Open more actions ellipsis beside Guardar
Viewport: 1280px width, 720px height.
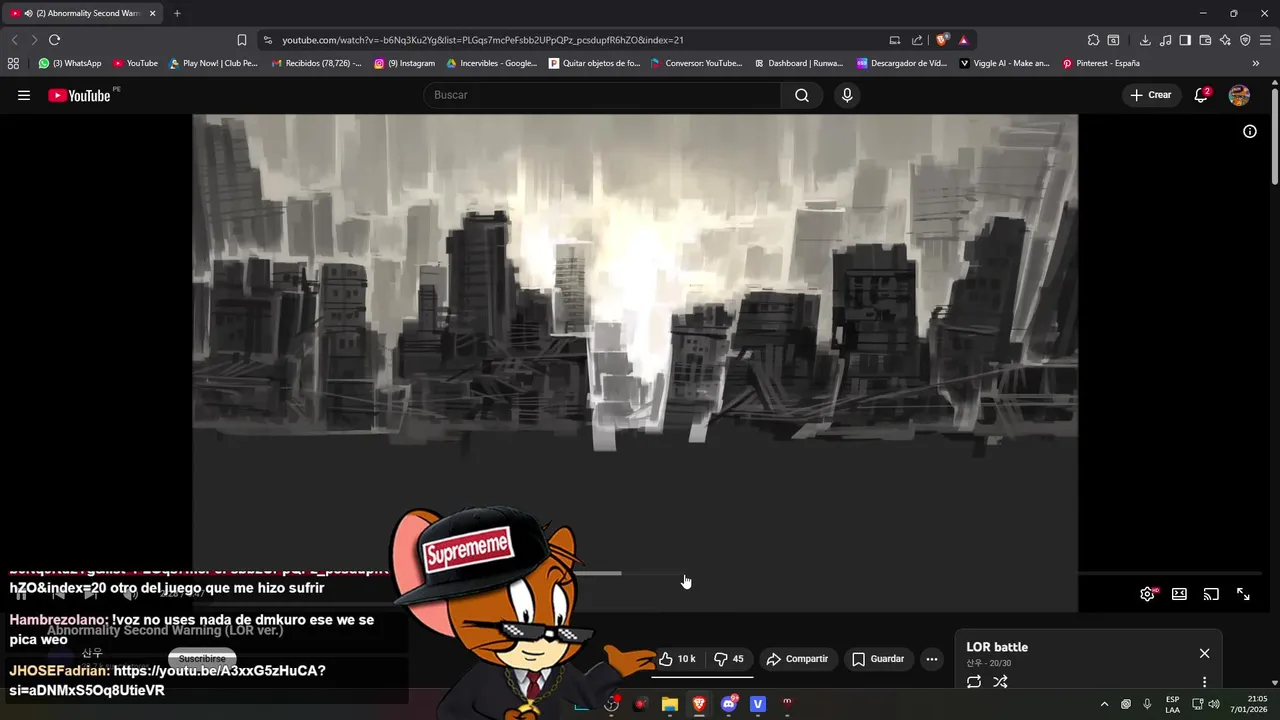tap(932, 659)
